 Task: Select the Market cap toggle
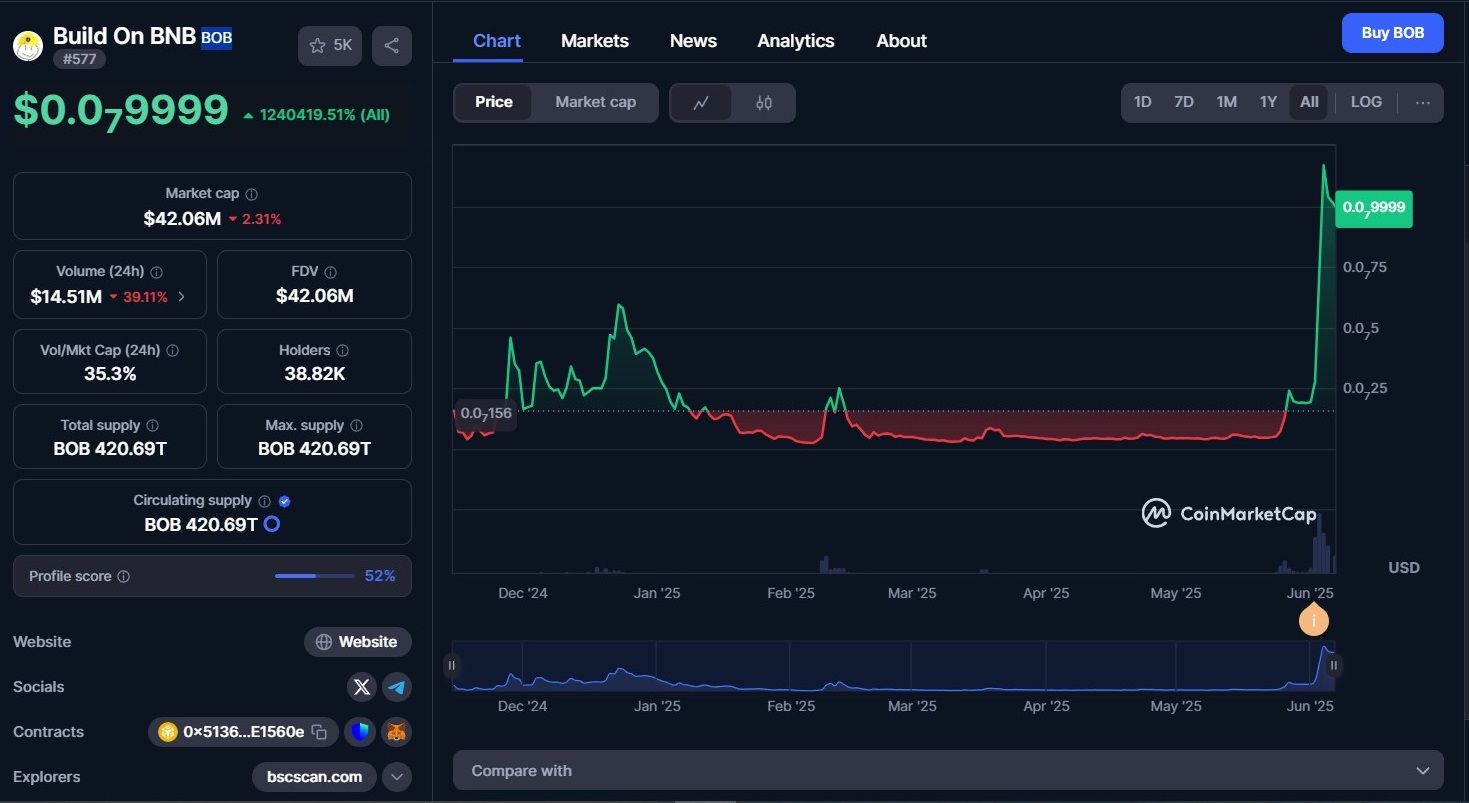[x=595, y=102]
